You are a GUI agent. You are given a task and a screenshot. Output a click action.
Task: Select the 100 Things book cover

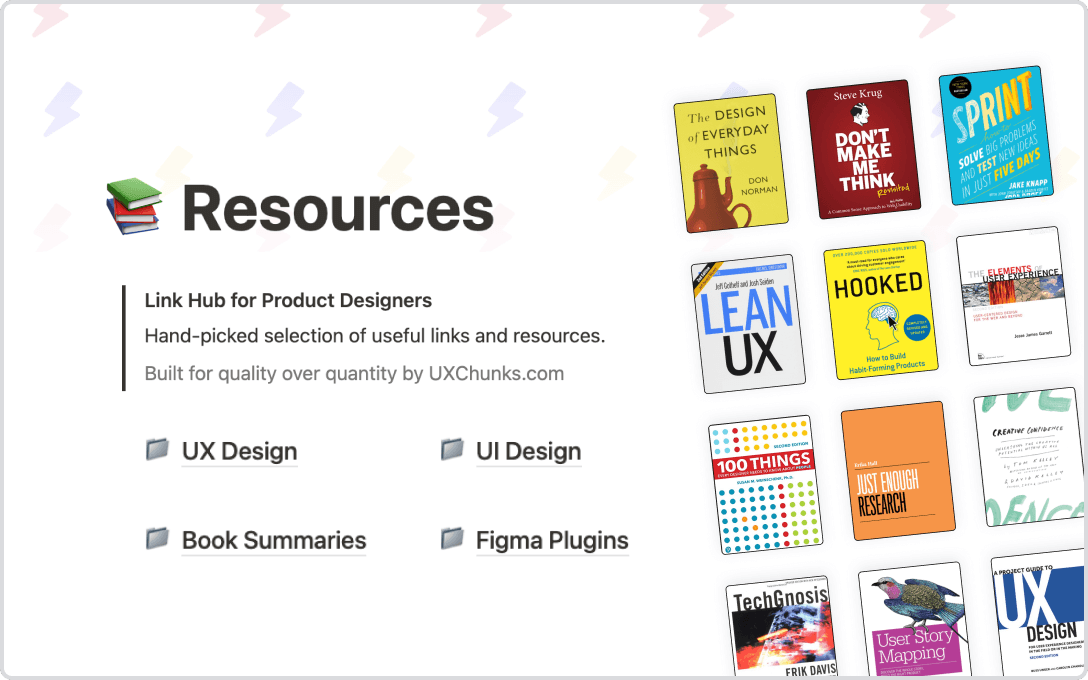pyautogui.click(x=765, y=484)
